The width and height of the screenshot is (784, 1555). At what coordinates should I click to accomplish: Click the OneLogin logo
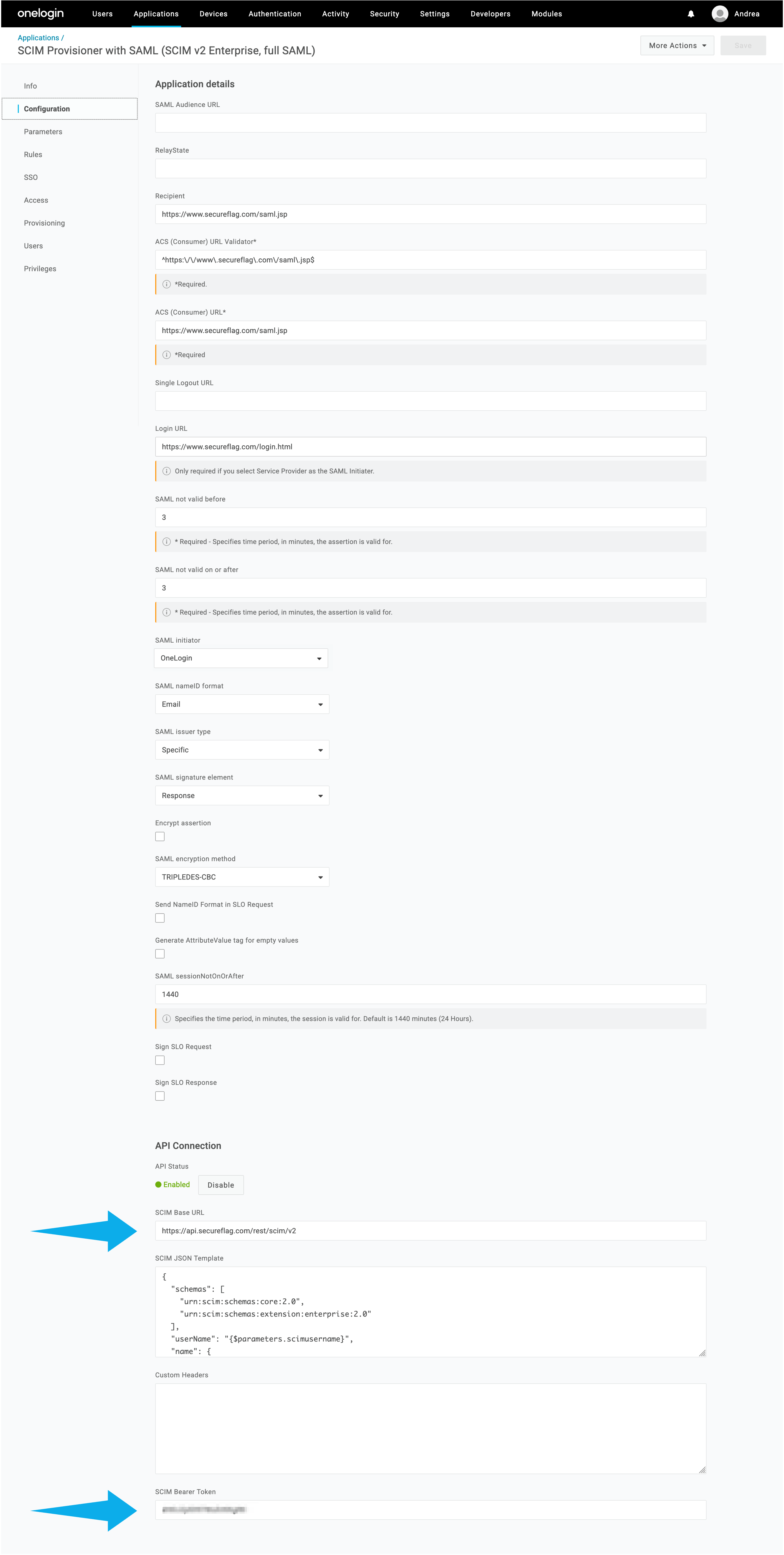pyautogui.click(x=40, y=13)
